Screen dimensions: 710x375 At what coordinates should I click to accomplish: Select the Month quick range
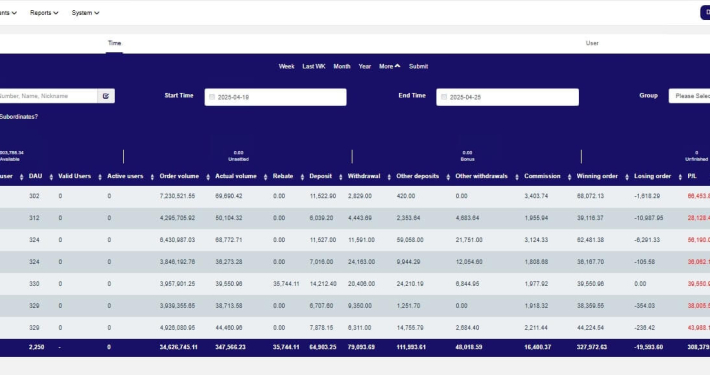pos(342,66)
